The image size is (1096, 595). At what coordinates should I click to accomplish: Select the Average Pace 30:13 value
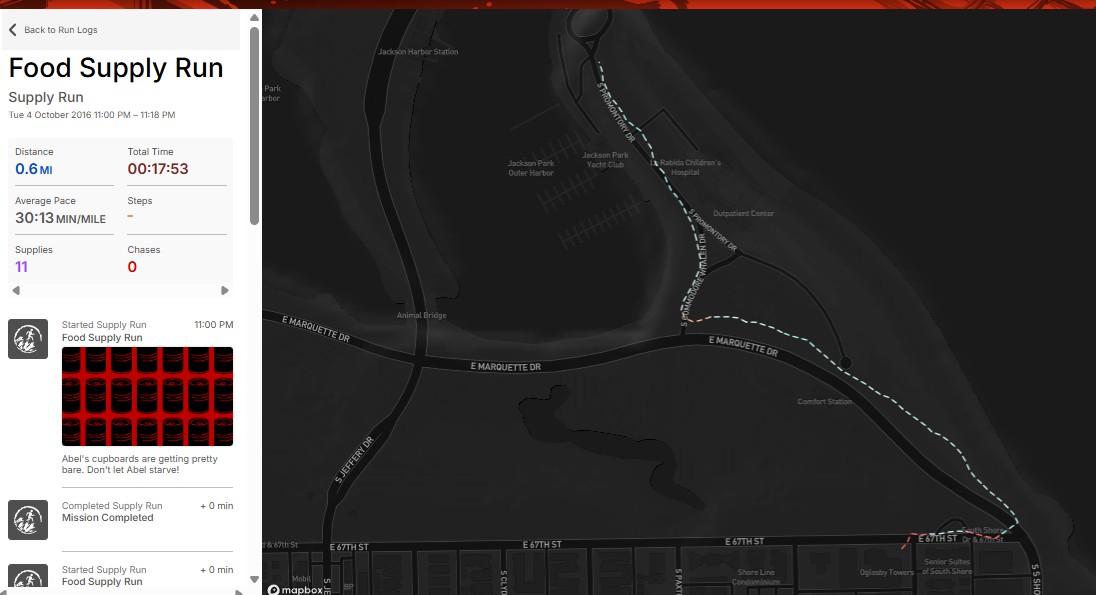pos(61,218)
